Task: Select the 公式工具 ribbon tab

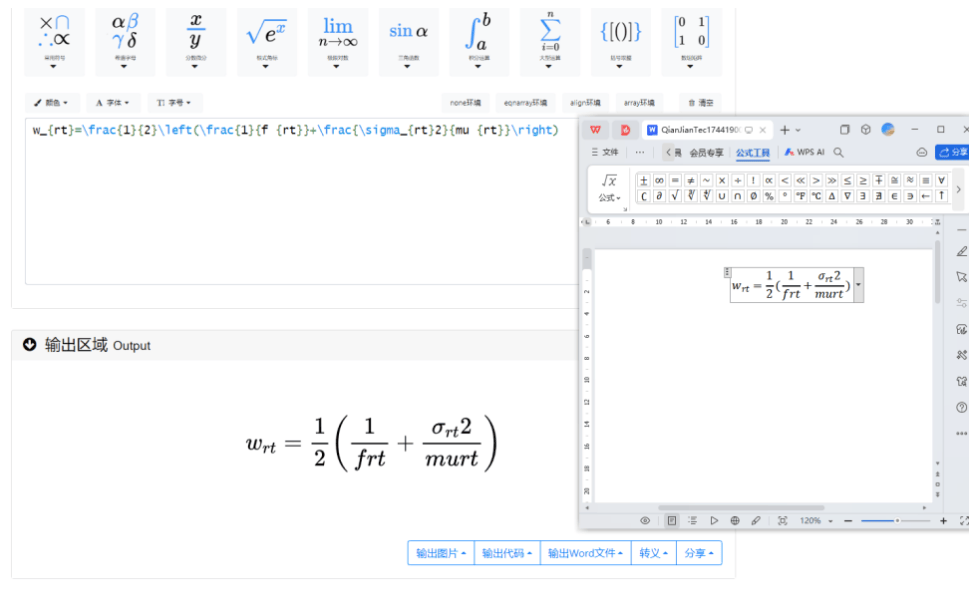Action: pyautogui.click(x=753, y=153)
